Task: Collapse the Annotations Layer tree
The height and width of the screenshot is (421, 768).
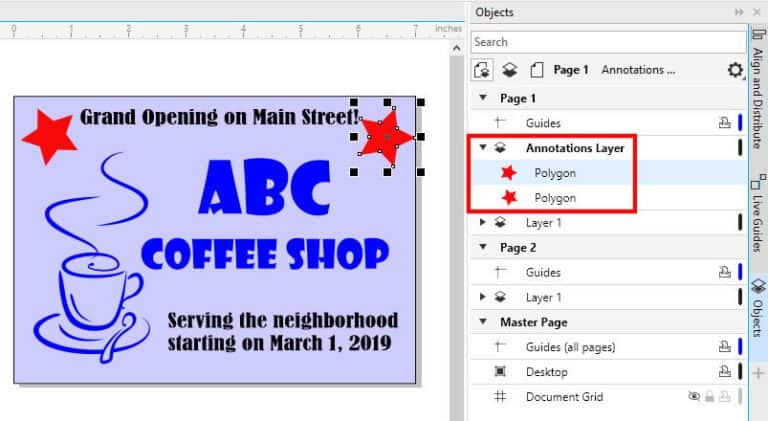Action: click(484, 148)
